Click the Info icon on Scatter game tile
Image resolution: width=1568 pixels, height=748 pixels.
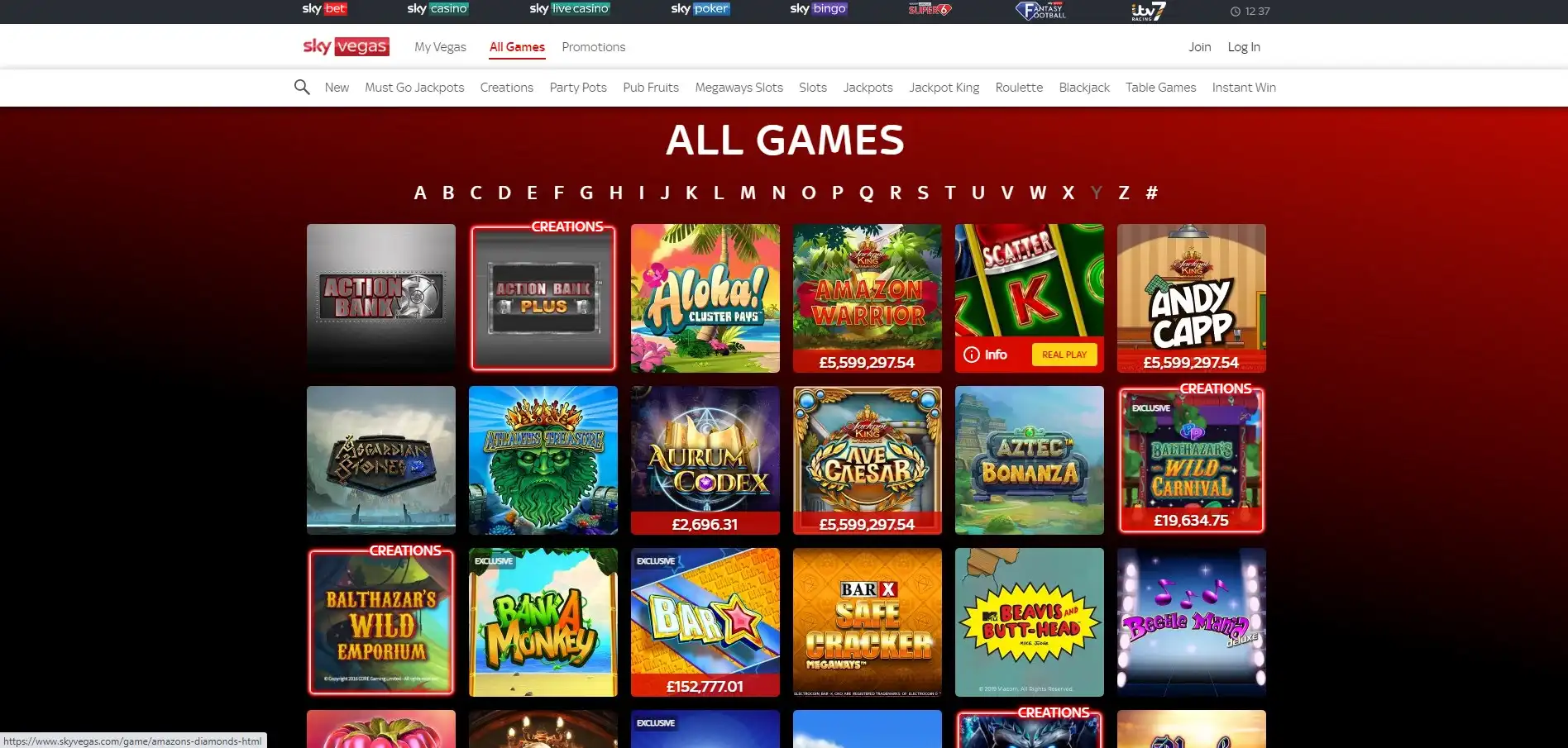pyautogui.click(x=972, y=355)
